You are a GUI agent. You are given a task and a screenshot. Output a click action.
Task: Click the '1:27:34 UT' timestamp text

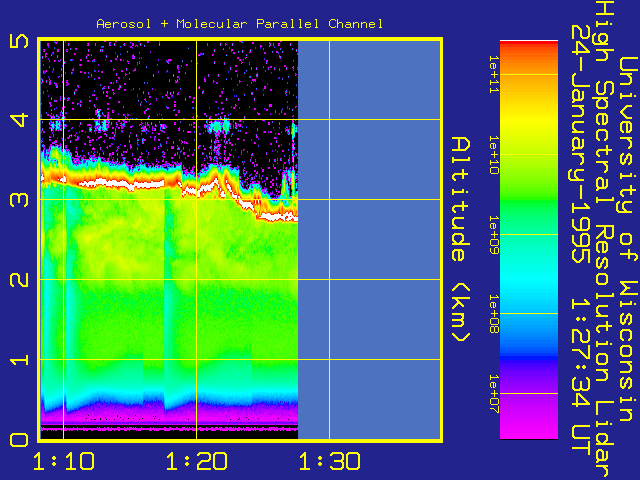click(x=580, y=376)
